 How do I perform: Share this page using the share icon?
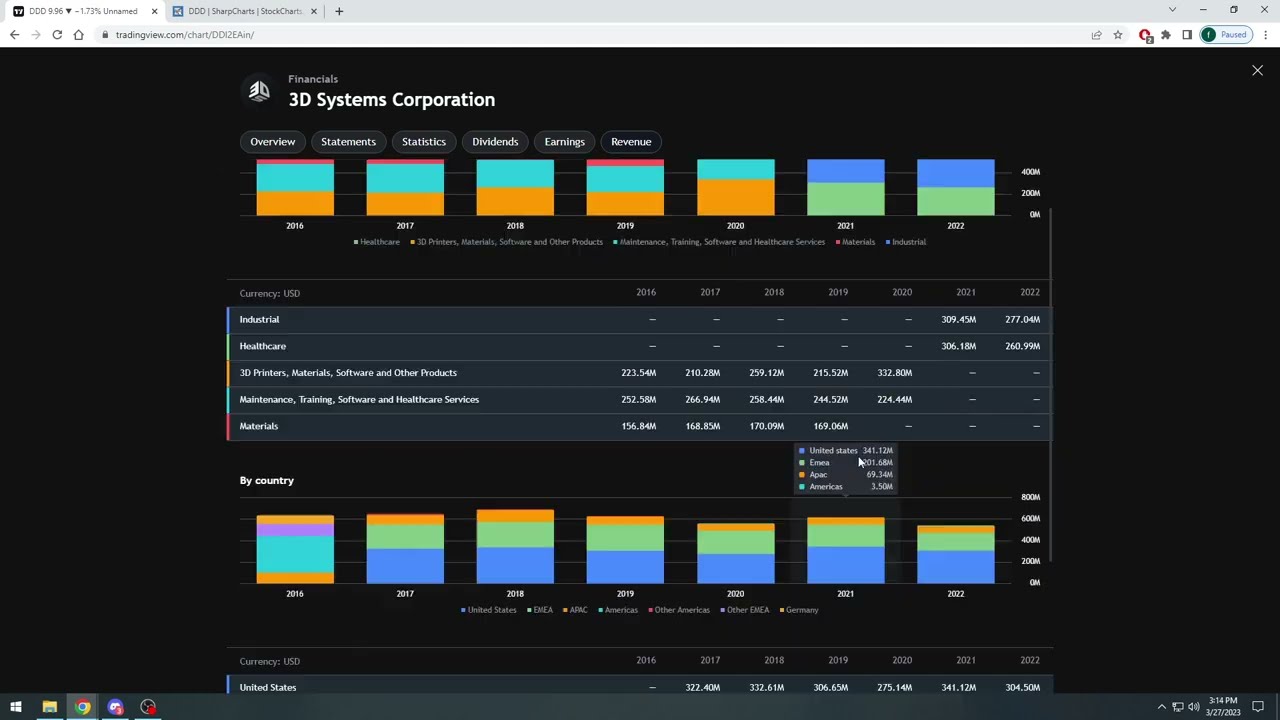(1097, 35)
